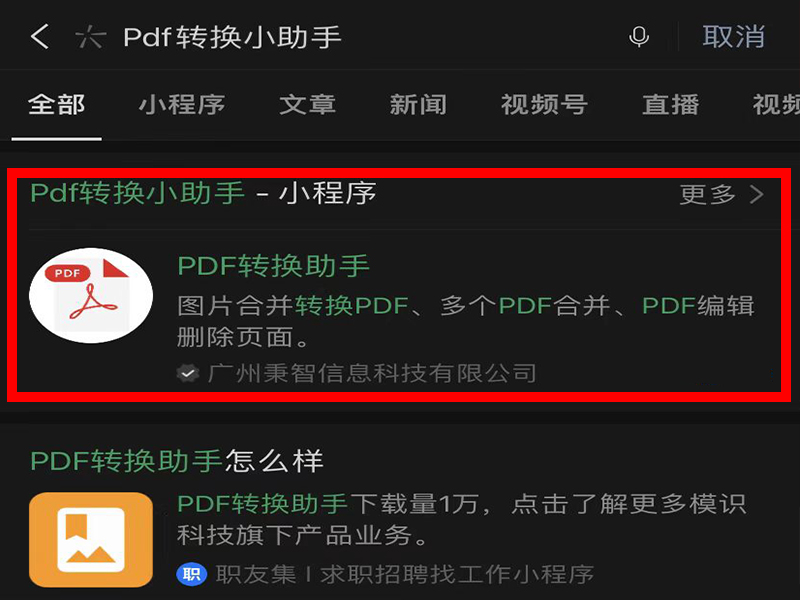Switch to the 文章 tab

pyautogui.click(x=307, y=105)
